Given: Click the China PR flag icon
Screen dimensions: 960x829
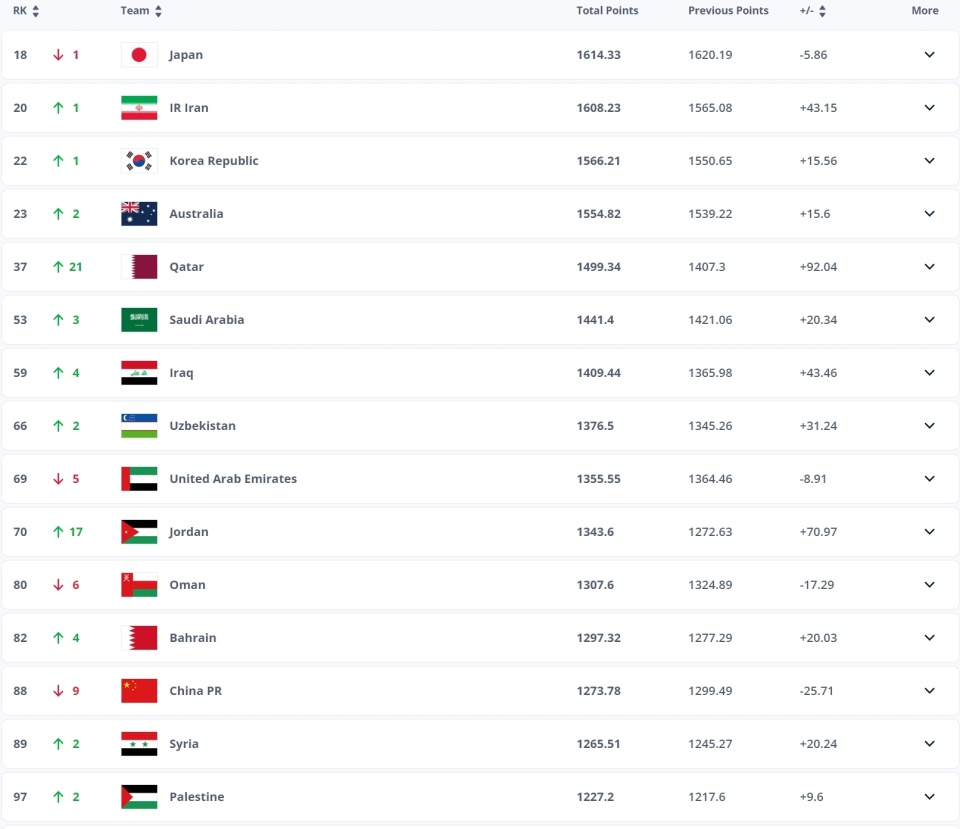Looking at the screenshot, I should [139, 690].
